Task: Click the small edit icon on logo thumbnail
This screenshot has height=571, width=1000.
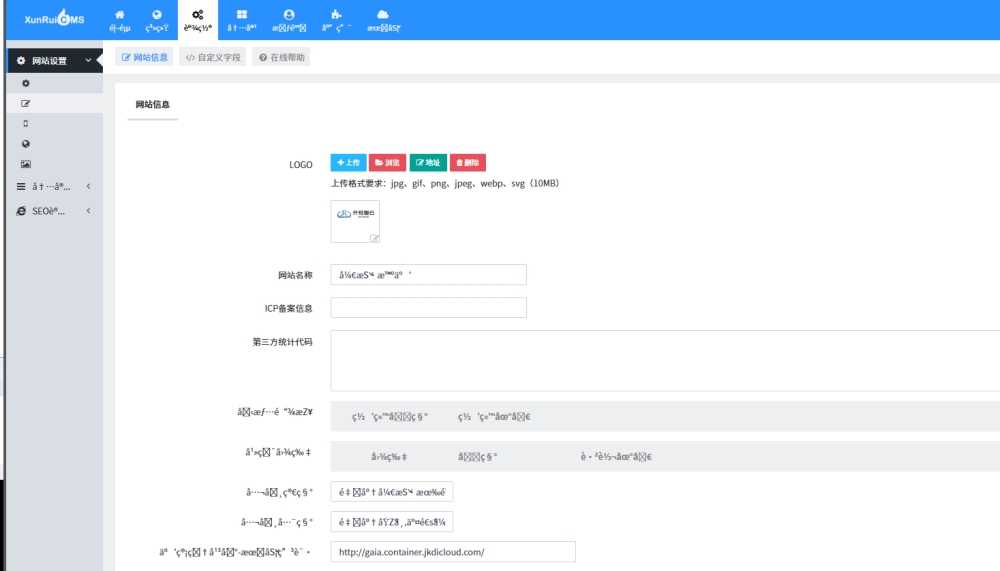Action: pos(374,238)
